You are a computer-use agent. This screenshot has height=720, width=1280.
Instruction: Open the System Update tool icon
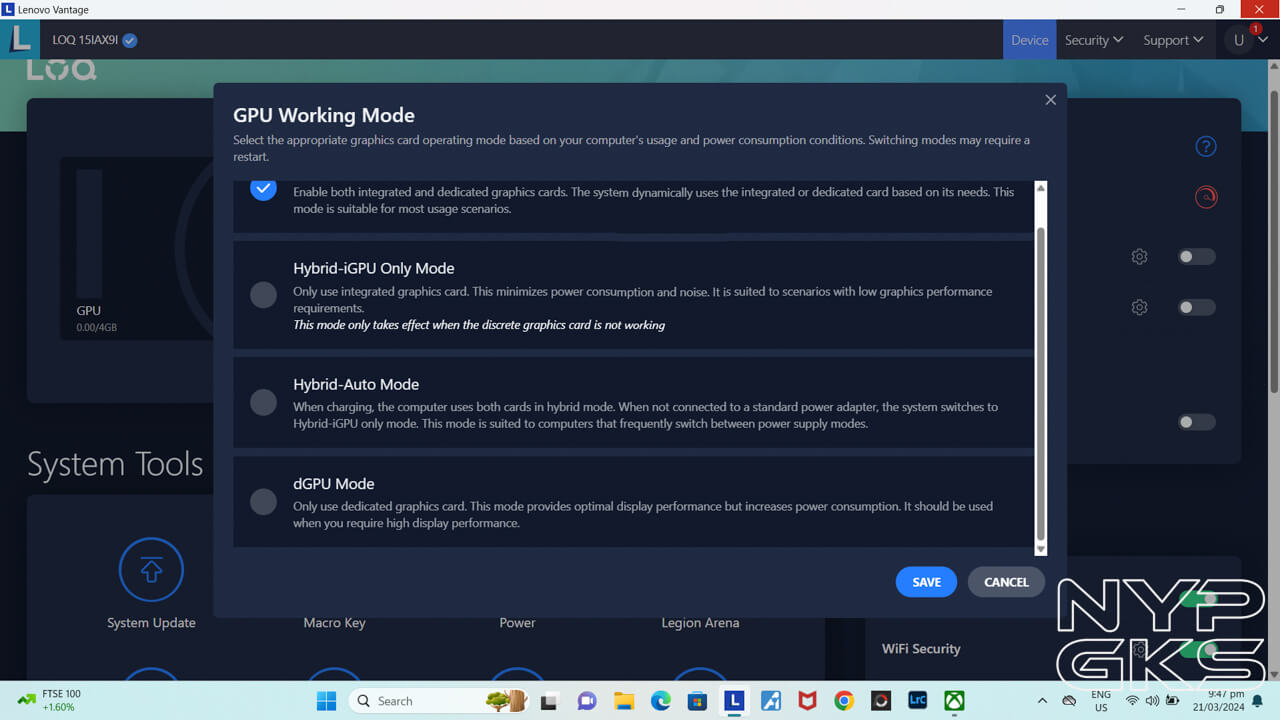151,570
